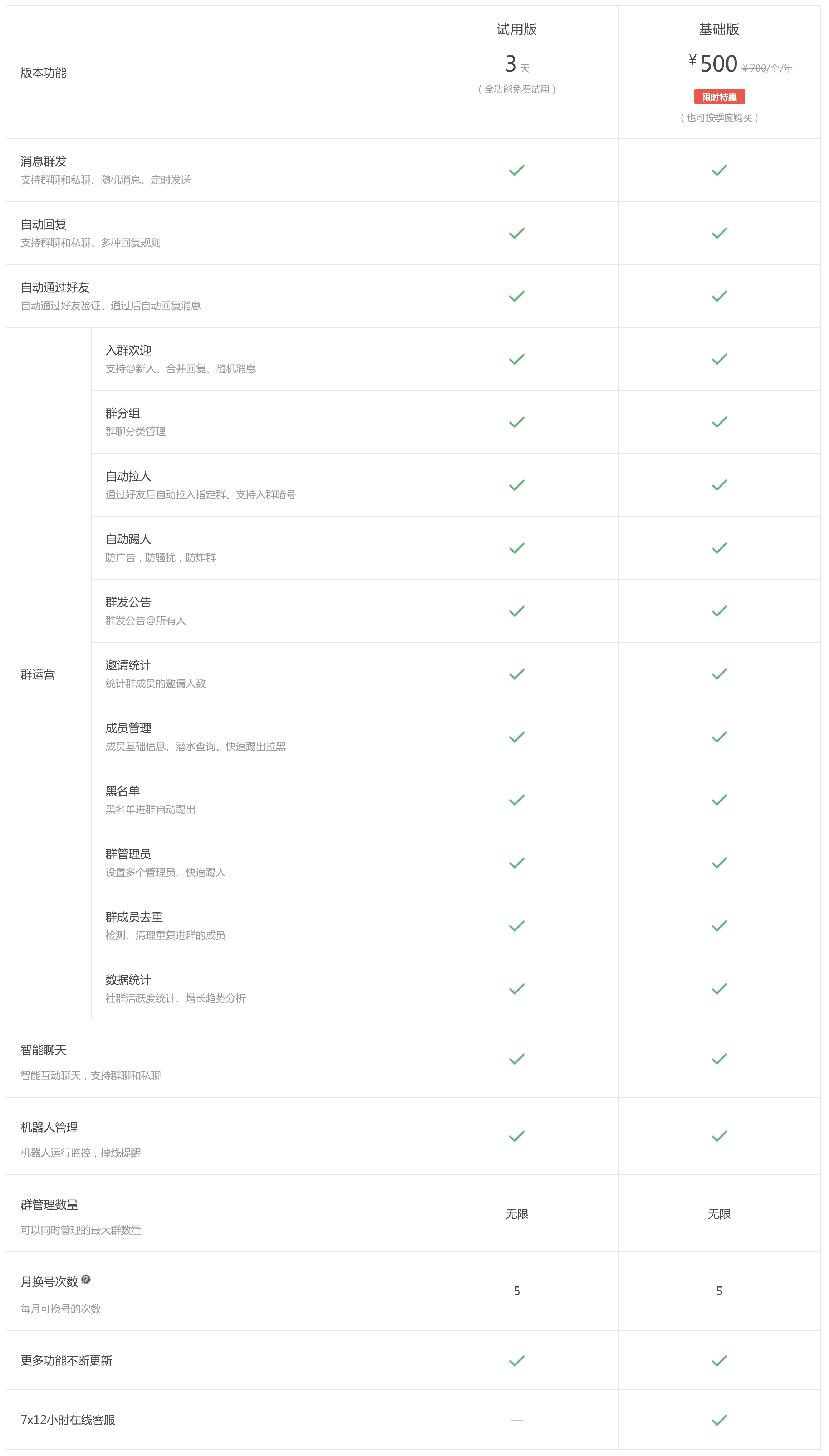Click the 群运营 category cell

click(x=38, y=675)
